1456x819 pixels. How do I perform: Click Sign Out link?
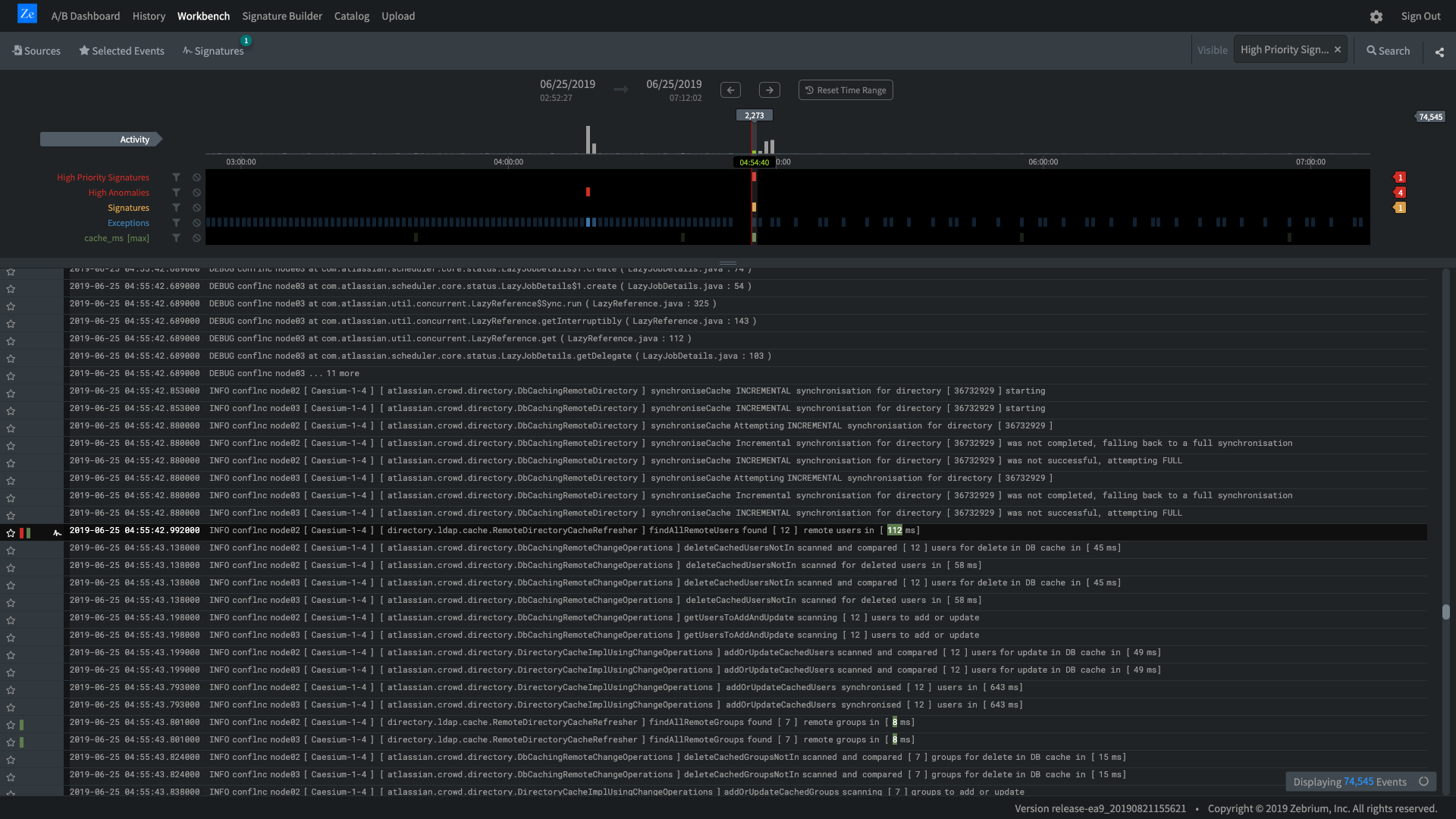(1420, 16)
